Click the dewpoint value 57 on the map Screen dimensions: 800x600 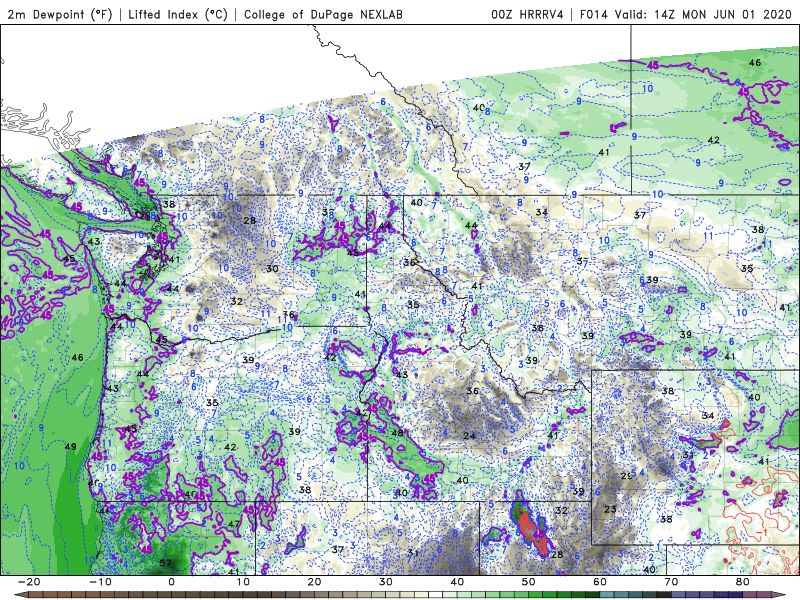[x=165, y=563]
